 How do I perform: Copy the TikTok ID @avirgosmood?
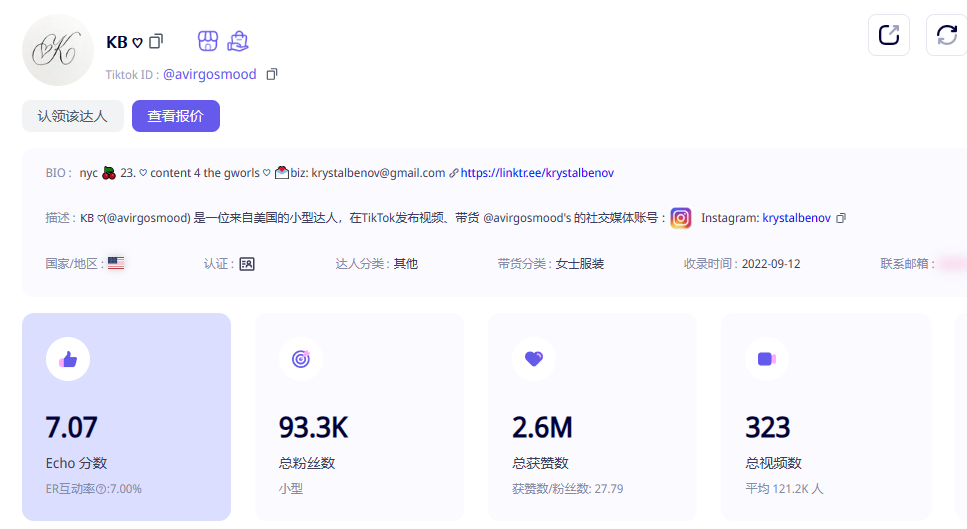point(272,74)
